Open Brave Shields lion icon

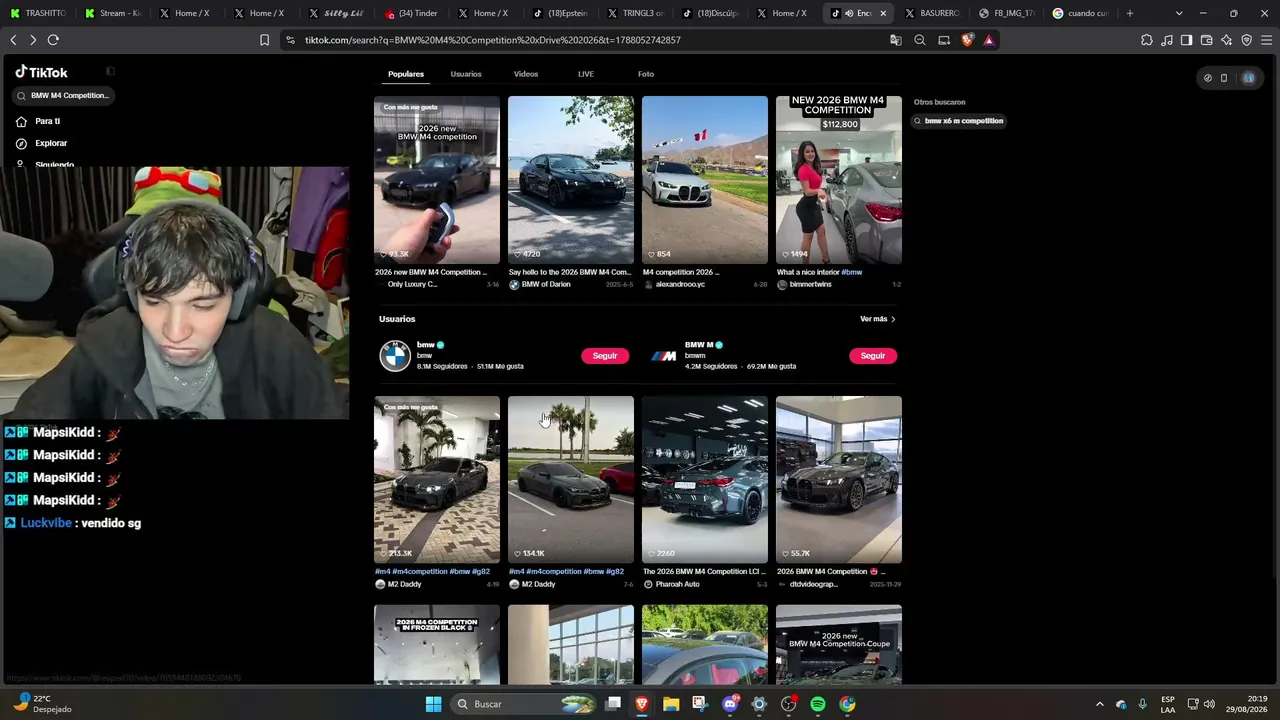point(967,40)
